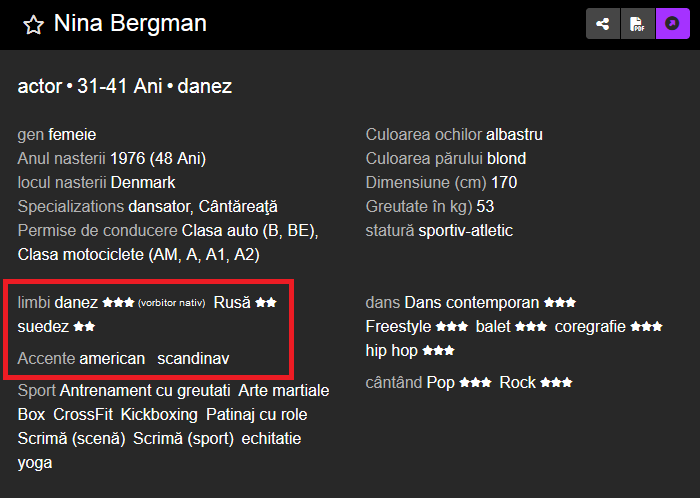Mark Nina Bergman as favorite star
700x498 pixels.
click(33, 25)
